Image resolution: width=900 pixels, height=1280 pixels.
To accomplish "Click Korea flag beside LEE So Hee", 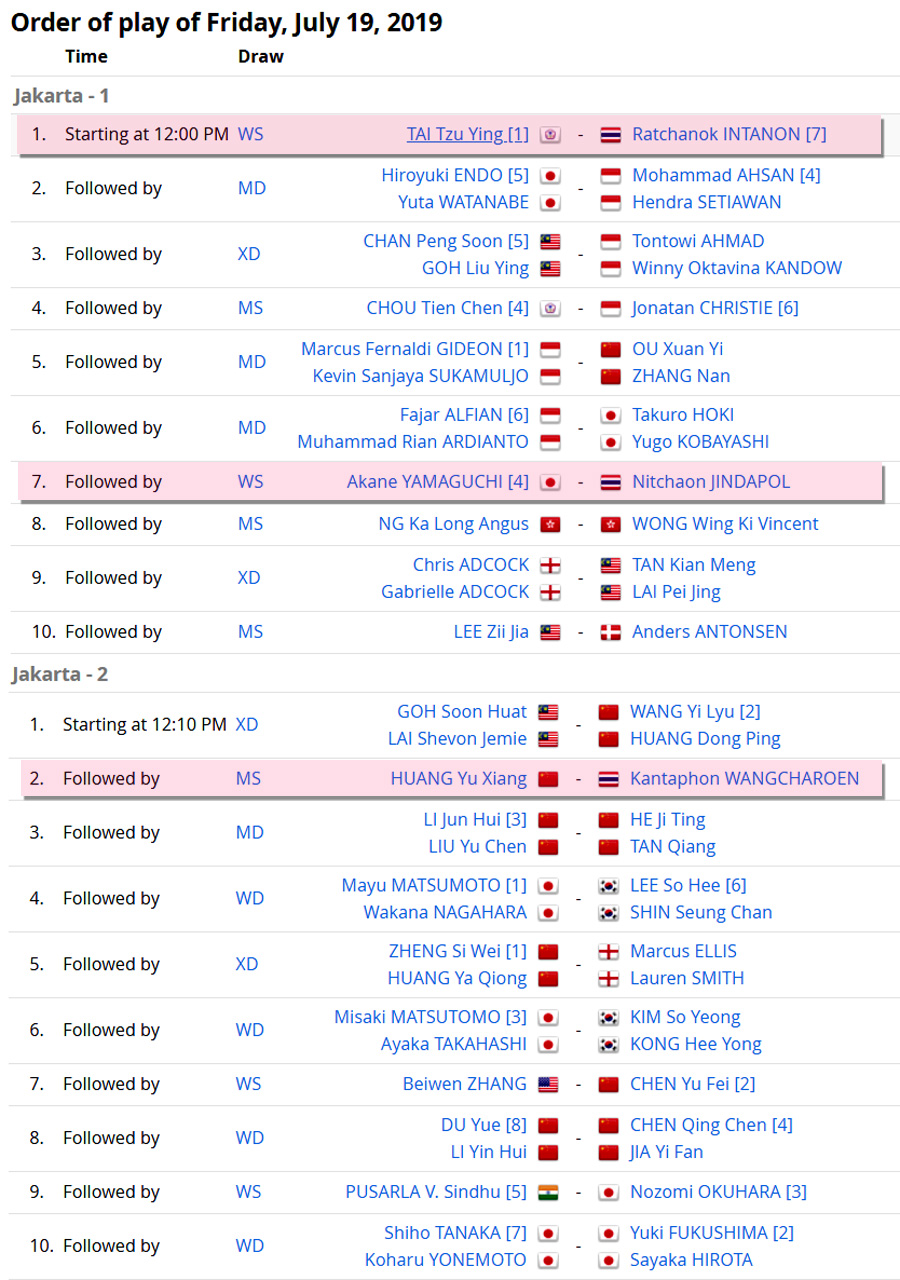I will coord(609,885).
